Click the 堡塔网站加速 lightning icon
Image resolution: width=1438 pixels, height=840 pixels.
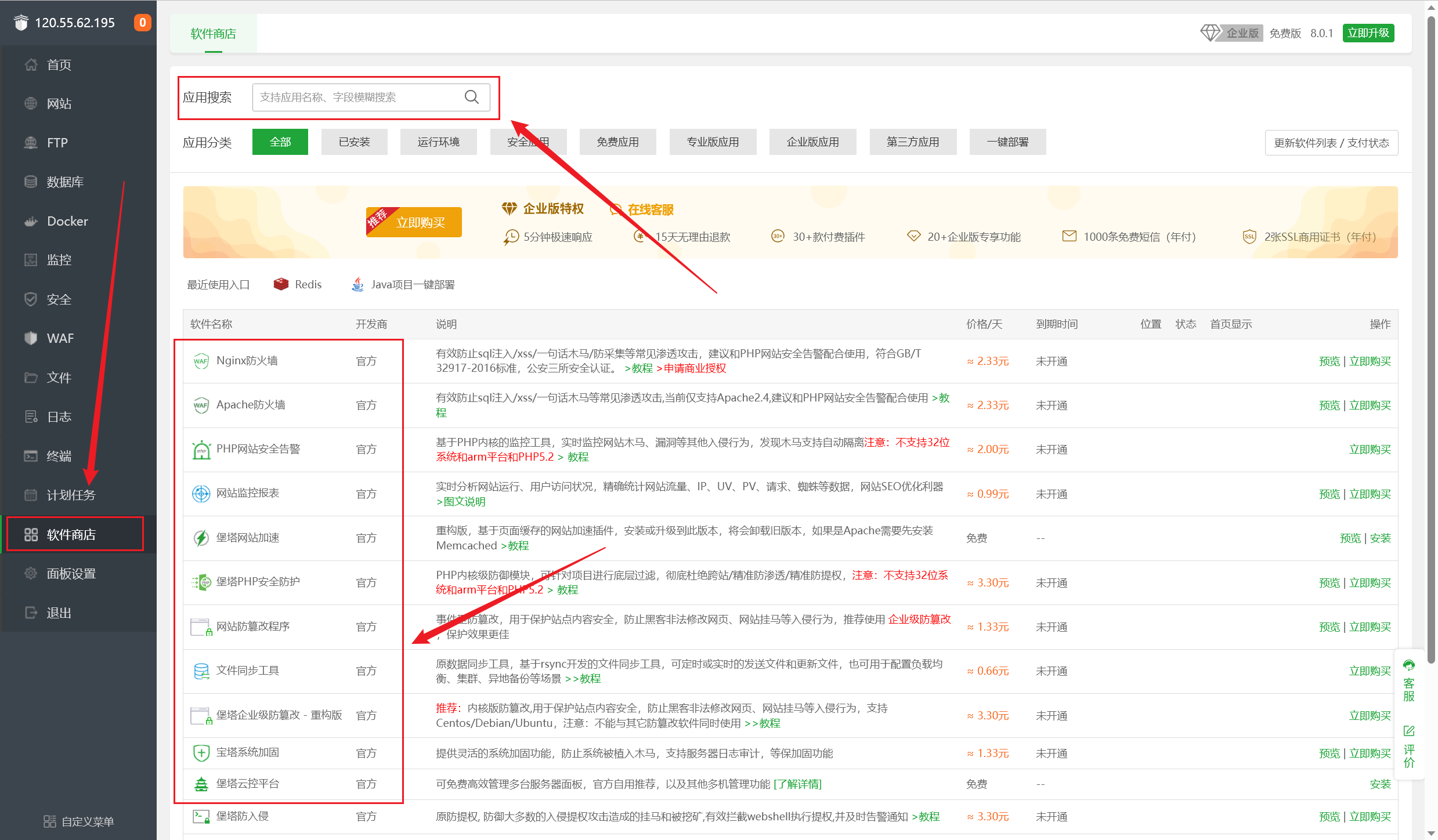point(201,538)
